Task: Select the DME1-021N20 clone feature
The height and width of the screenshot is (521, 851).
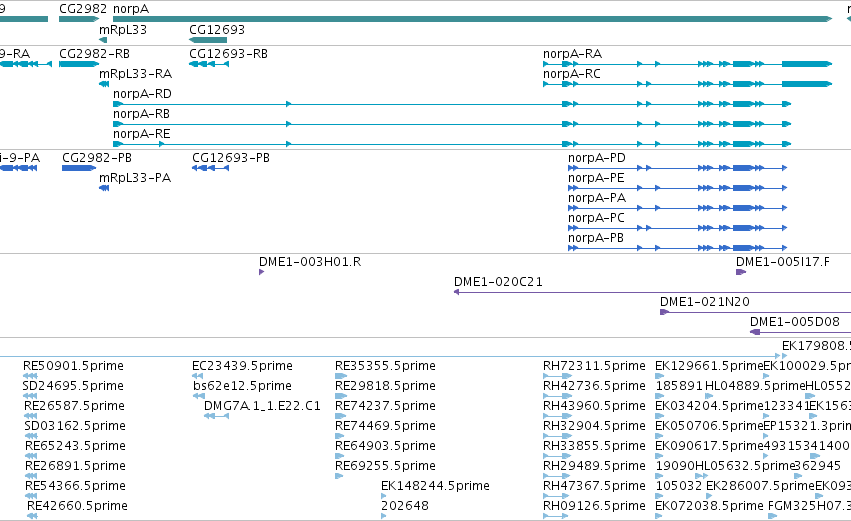Action: pos(755,312)
